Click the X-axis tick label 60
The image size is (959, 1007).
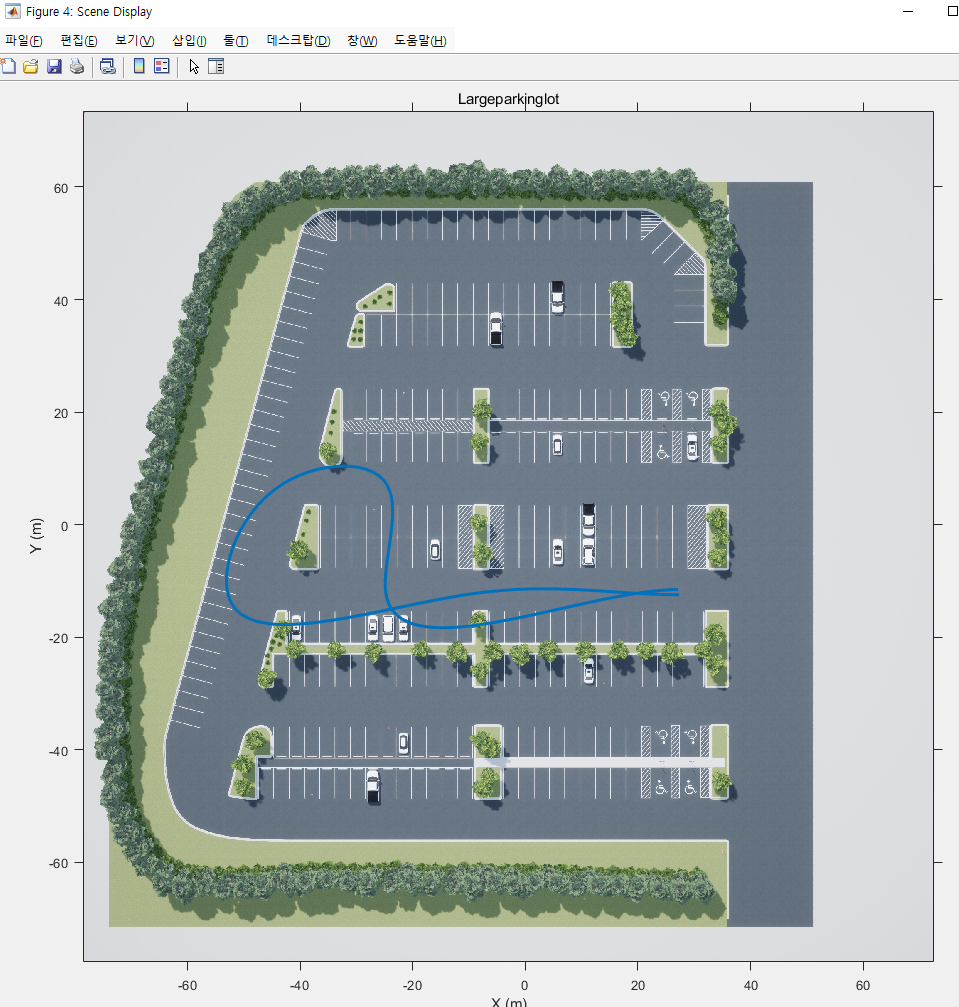pos(863,985)
